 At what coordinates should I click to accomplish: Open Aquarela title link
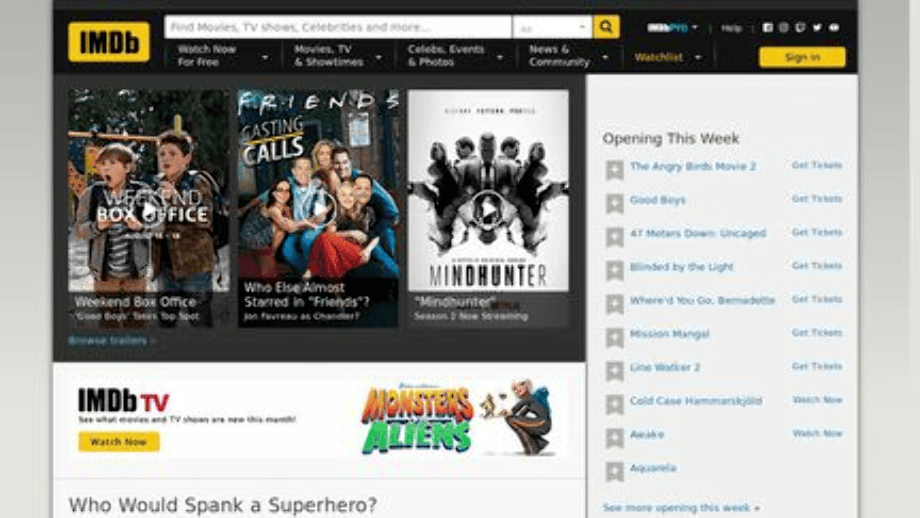tap(653, 467)
